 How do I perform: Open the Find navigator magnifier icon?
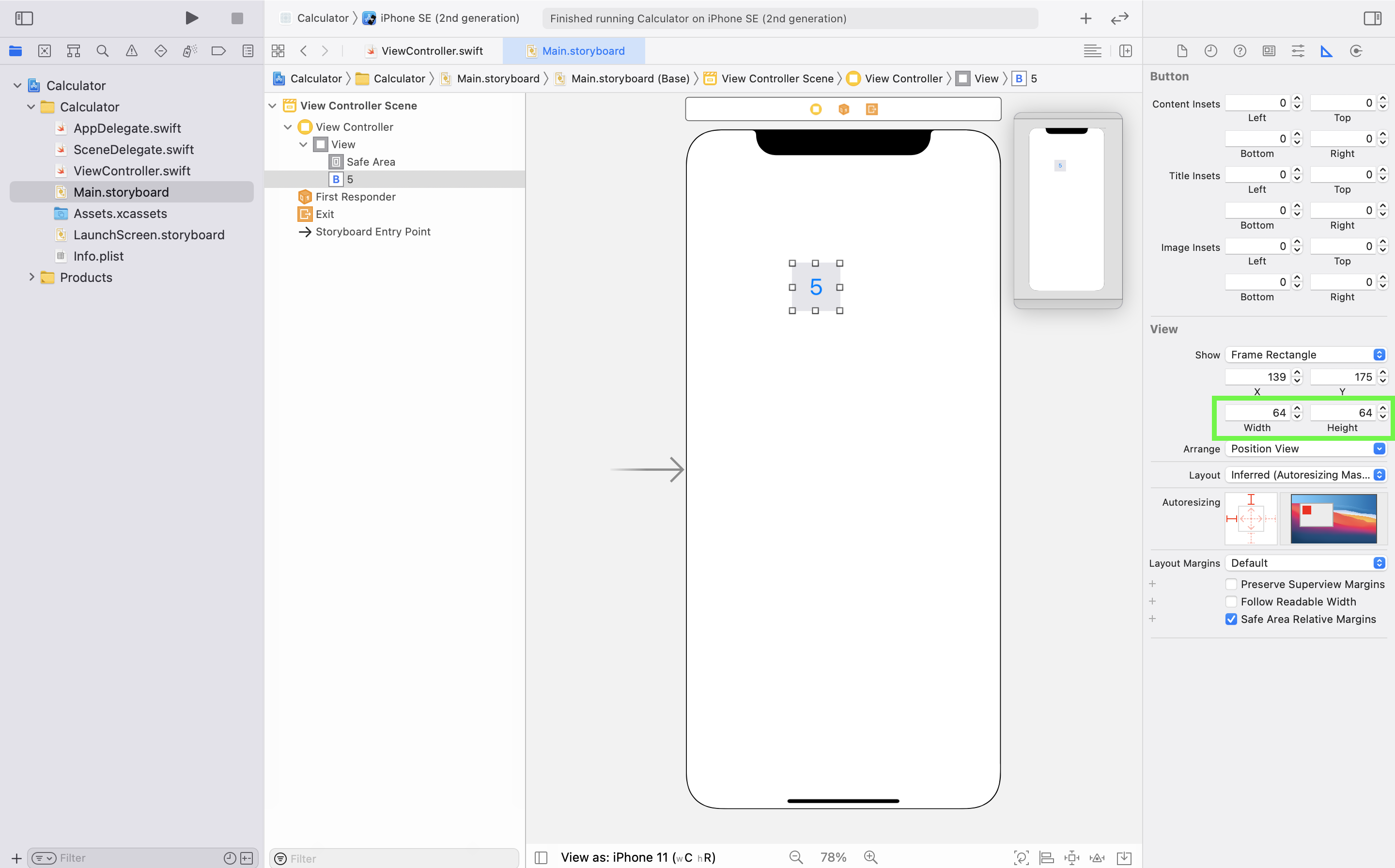pos(102,51)
